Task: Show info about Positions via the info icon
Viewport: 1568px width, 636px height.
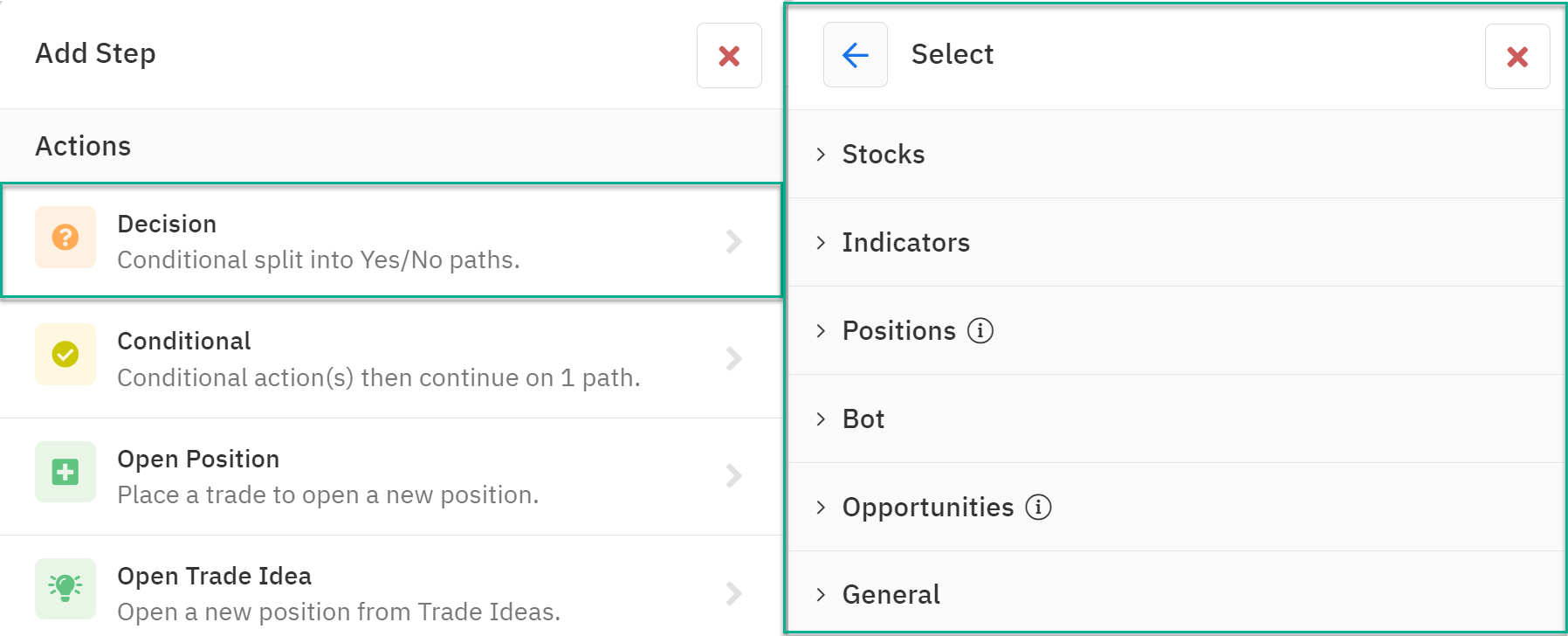Action: 980,331
